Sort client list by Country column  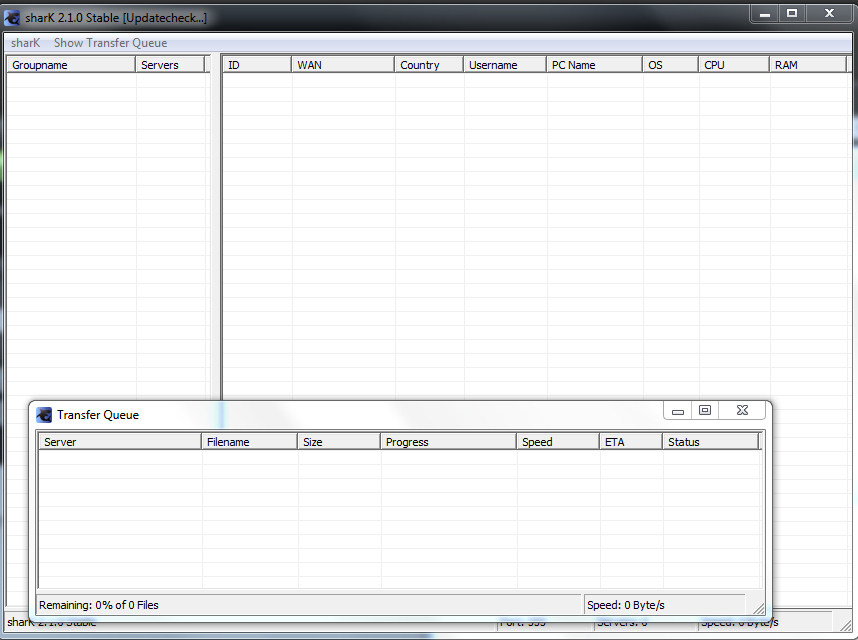tap(429, 65)
